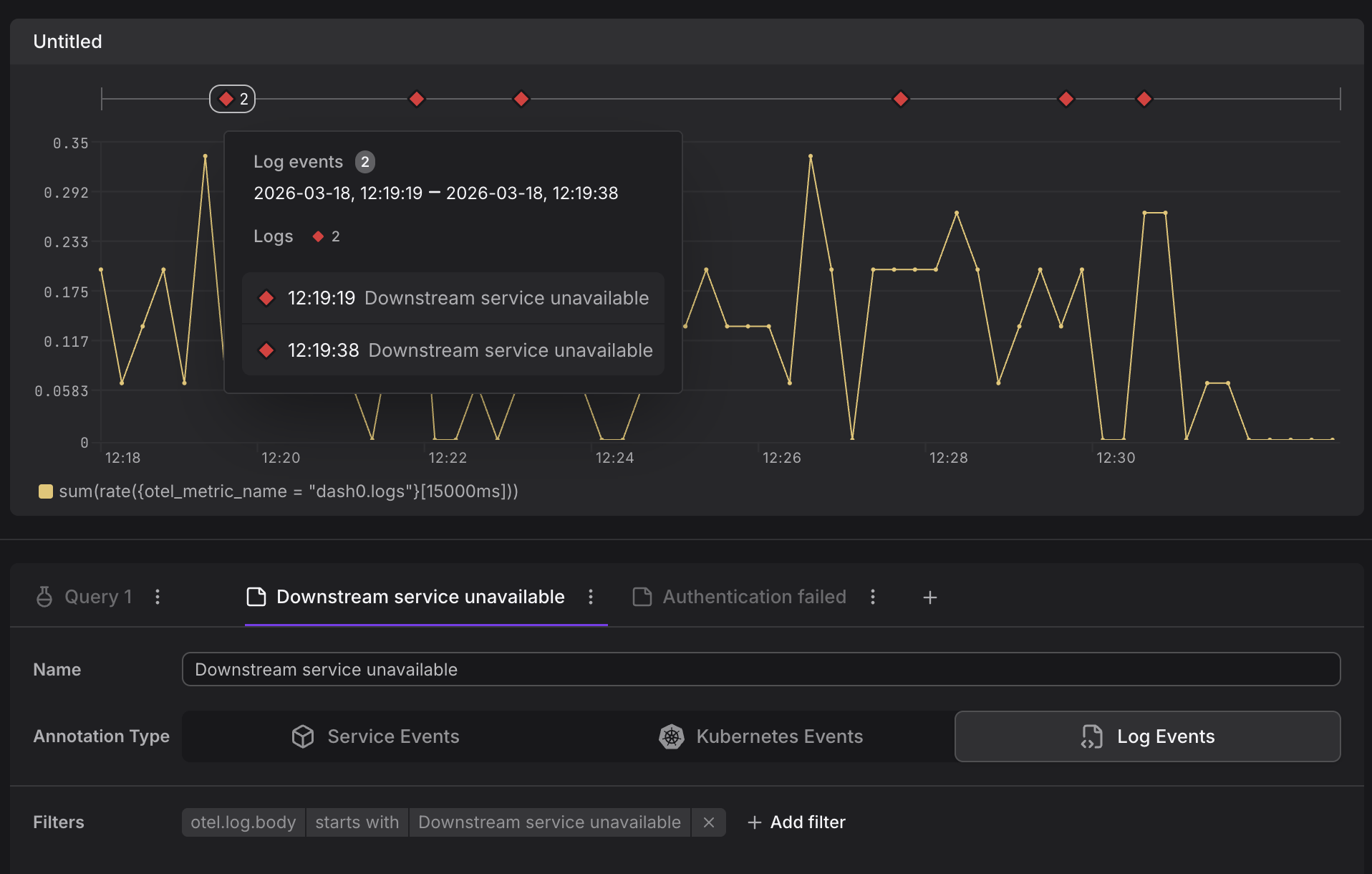The width and height of the screenshot is (1372, 874).
Task: Click the red diamond marker near 12:27:40
Action: (901, 99)
